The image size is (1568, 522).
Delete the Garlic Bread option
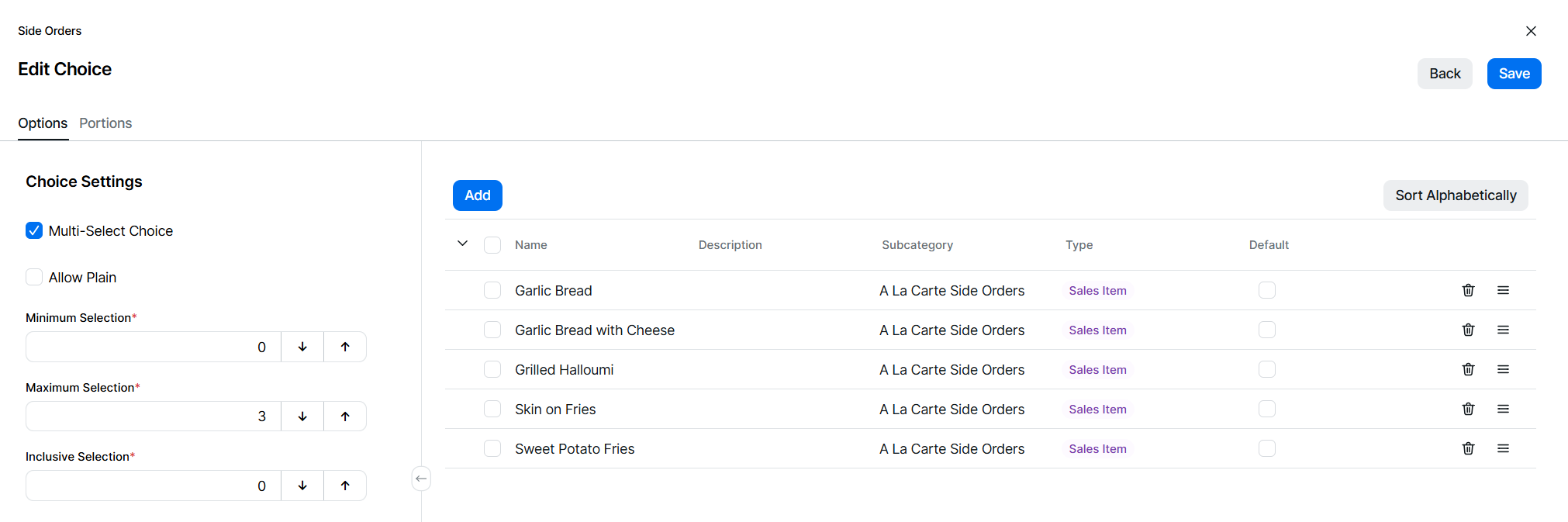pos(1468,290)
